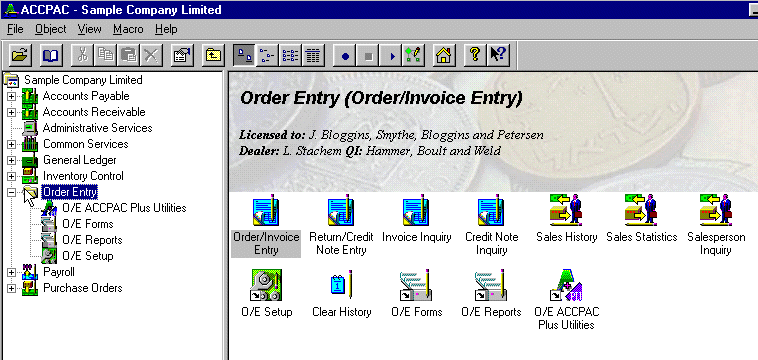Expand the Accounts Receivable tree node
Viewport: 758px width, 360px height.
(11, 112)
